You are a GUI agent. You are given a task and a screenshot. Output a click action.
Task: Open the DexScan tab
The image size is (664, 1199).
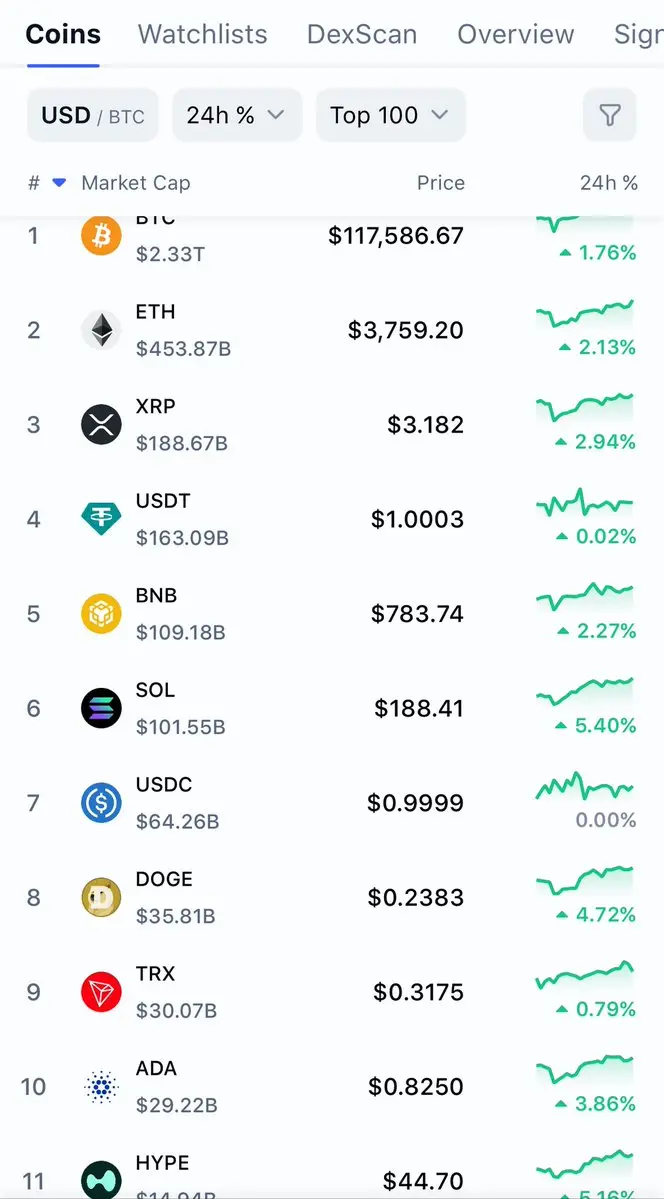point(362,34)
